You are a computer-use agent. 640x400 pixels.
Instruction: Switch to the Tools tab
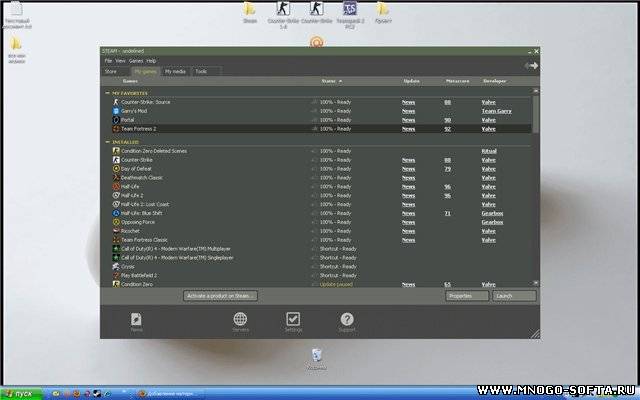(x=206, y=71)
